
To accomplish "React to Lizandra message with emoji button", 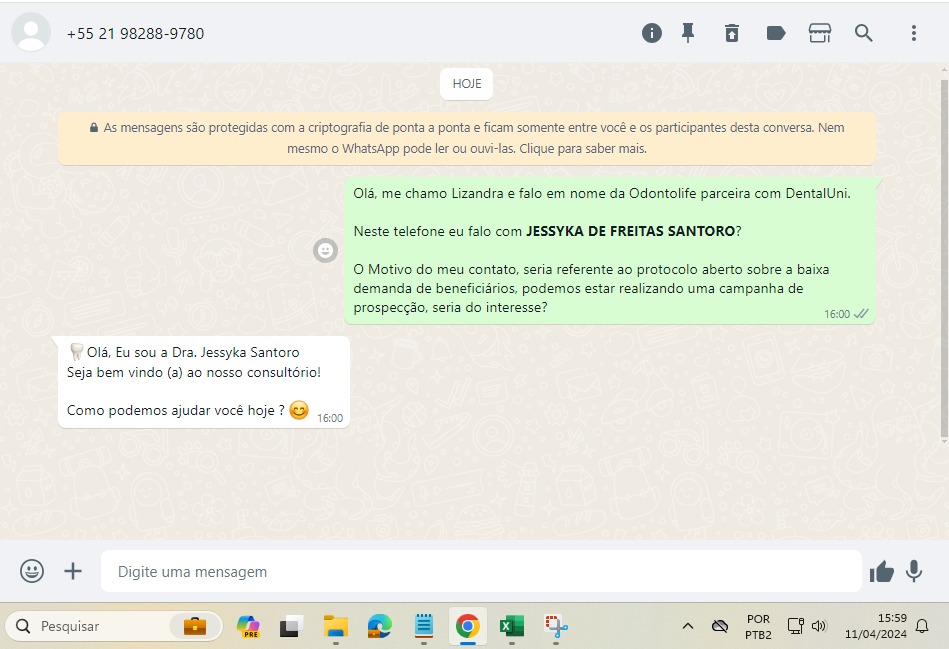I will 325,250.
